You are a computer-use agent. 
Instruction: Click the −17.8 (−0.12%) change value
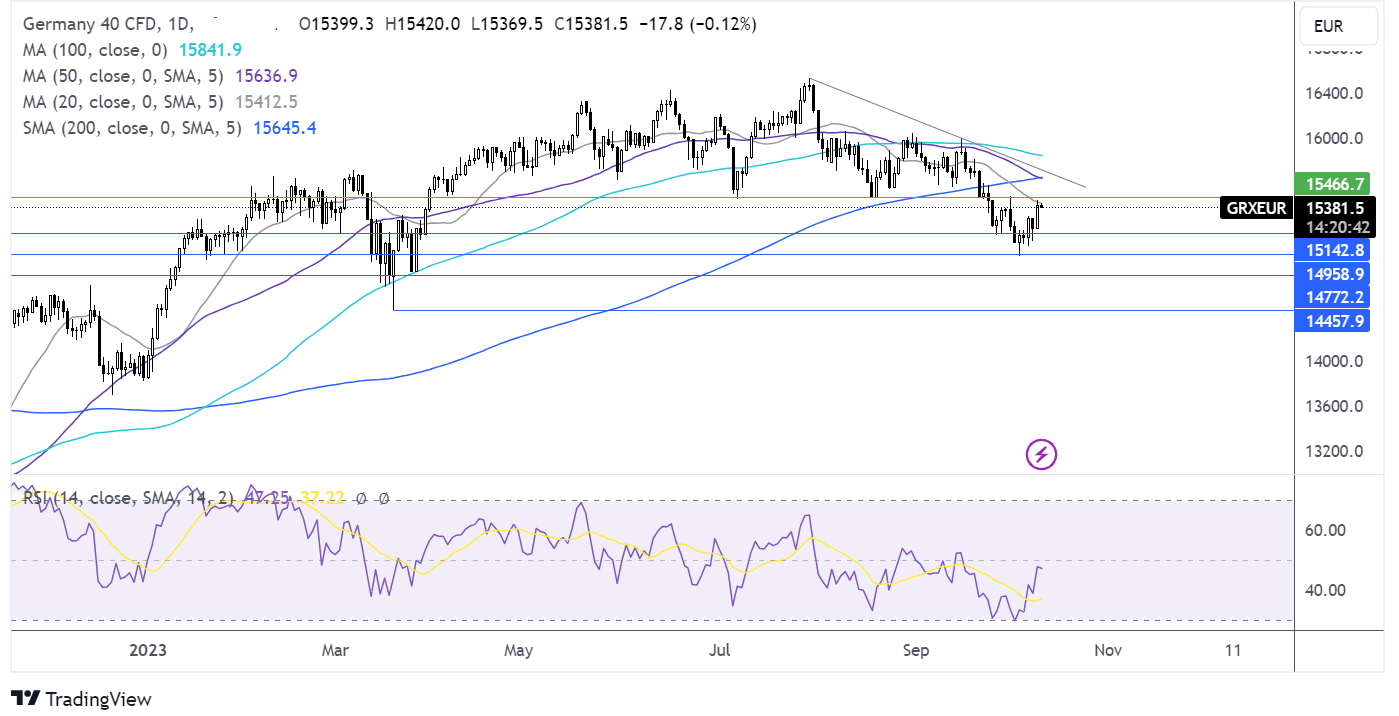point(698,23)
